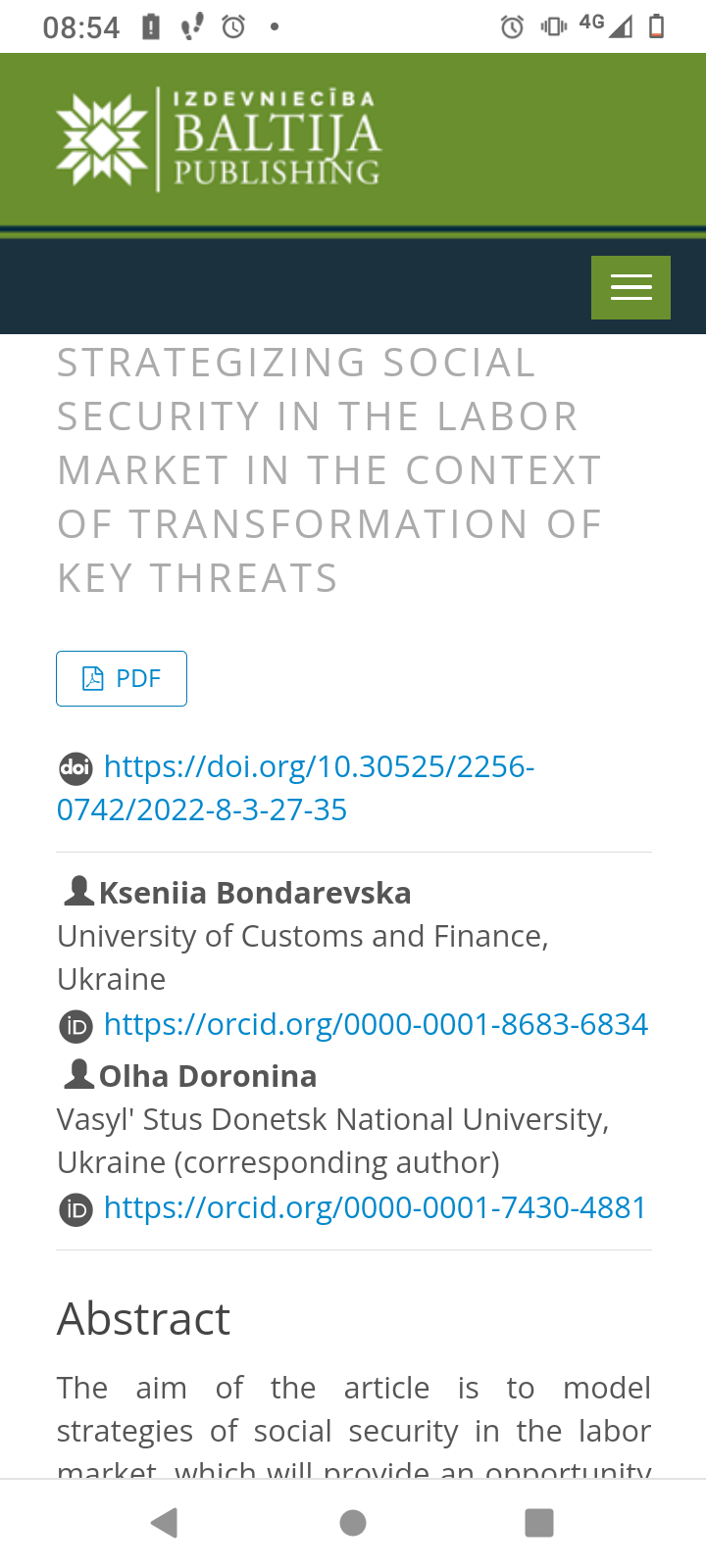The height and width of the screenshot is (1568, 706).
Task: Tap the Baltija Publishing snowflake logo
Action: click(x=102, y=139)
